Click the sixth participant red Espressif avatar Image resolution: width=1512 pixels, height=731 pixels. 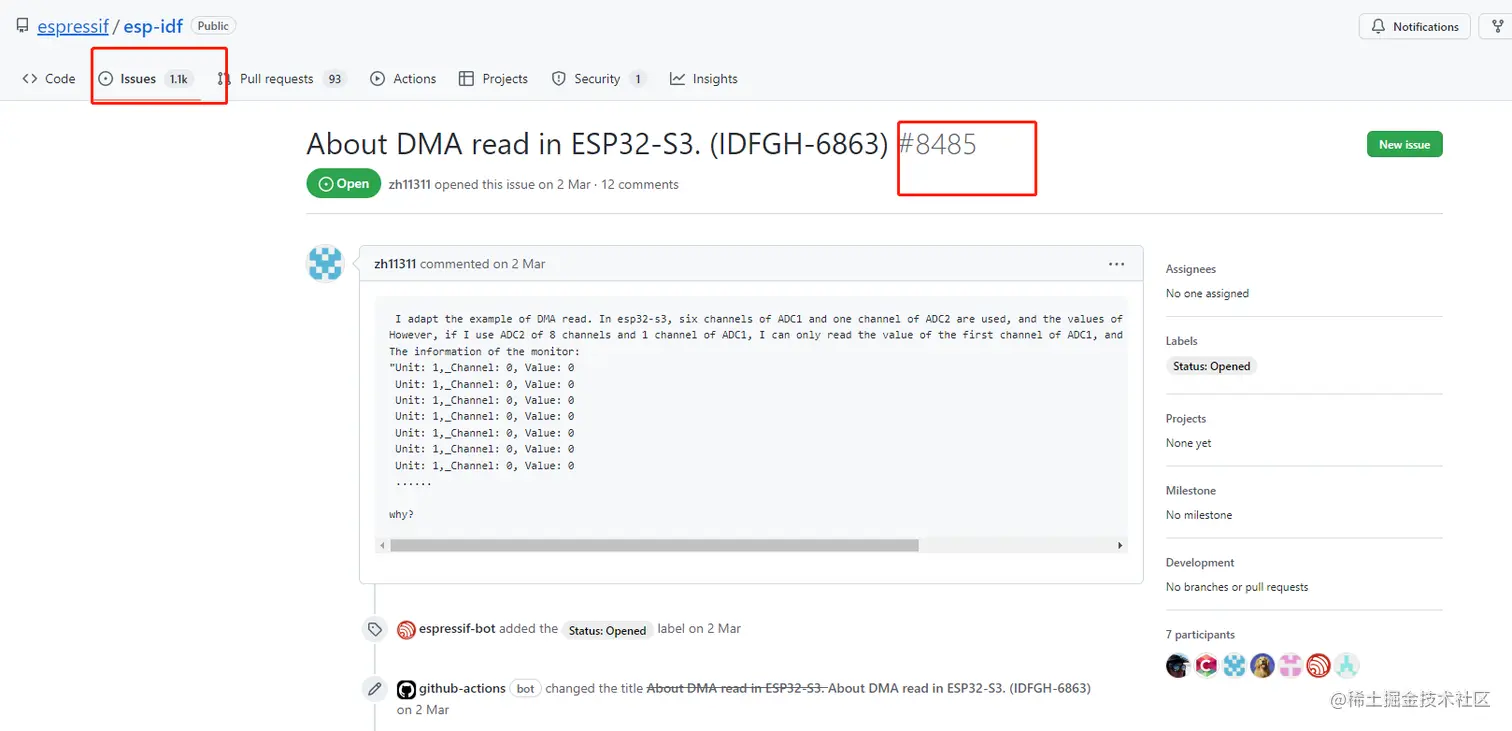coord(1318,665)
